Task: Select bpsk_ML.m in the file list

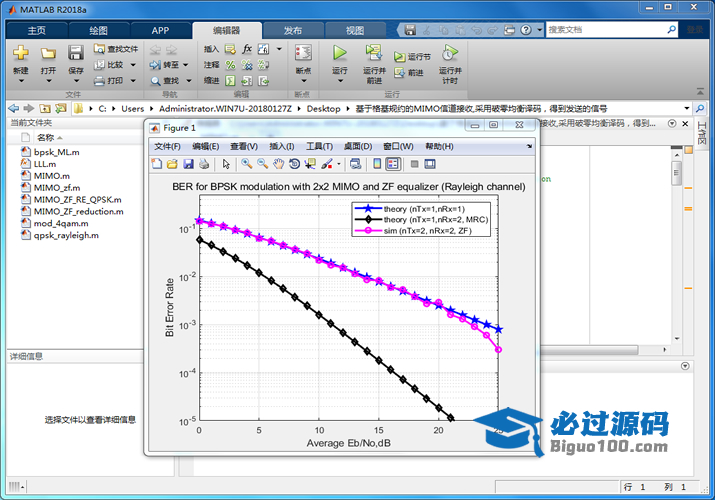Action: pyautogui.click(x=57, y=152)
